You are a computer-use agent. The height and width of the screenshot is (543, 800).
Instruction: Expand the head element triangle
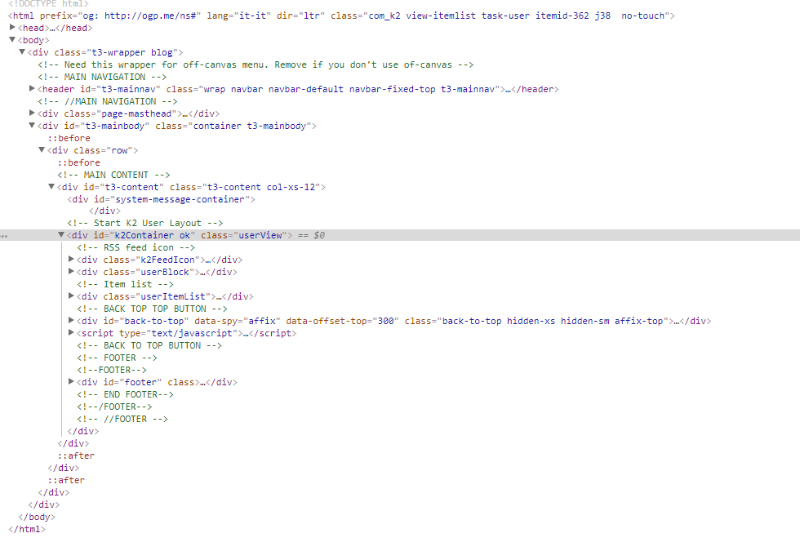(12, 28)
